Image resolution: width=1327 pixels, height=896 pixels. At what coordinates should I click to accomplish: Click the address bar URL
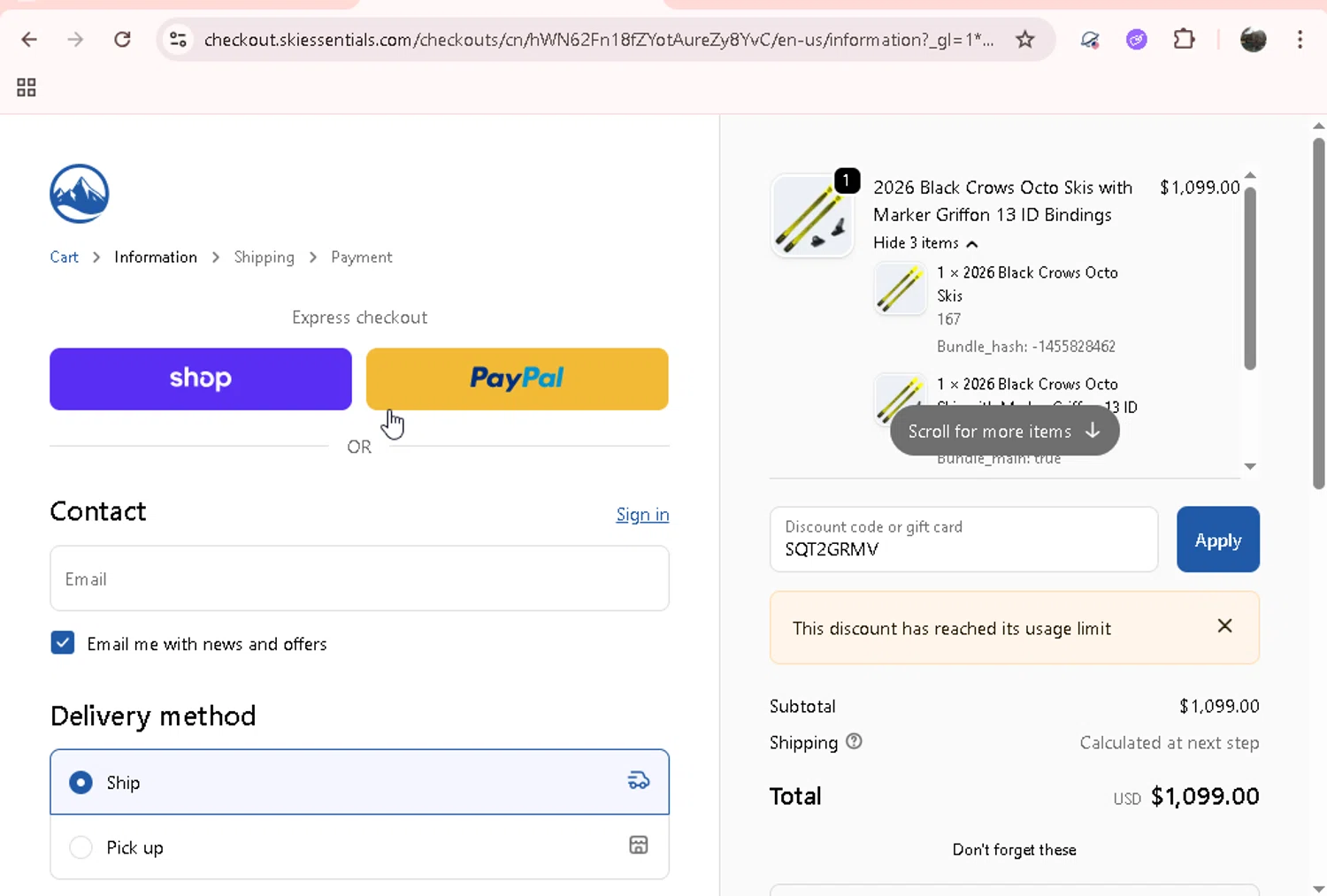pos(598,40)
